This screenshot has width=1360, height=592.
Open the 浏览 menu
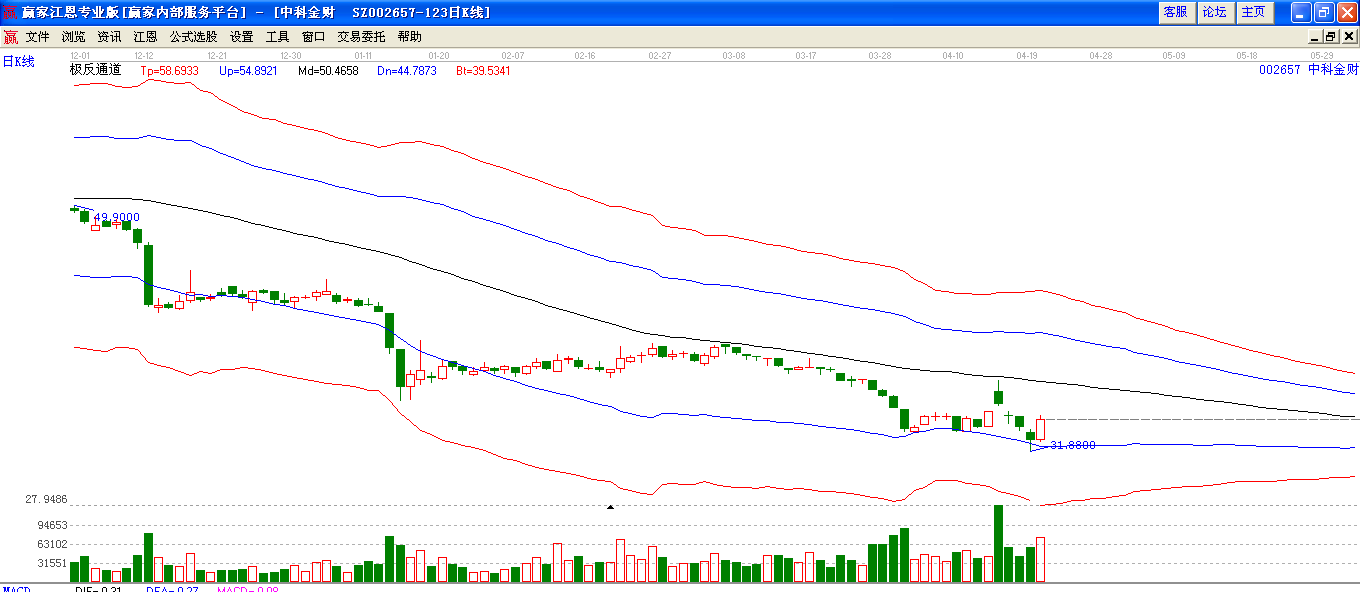pos(74,37)
